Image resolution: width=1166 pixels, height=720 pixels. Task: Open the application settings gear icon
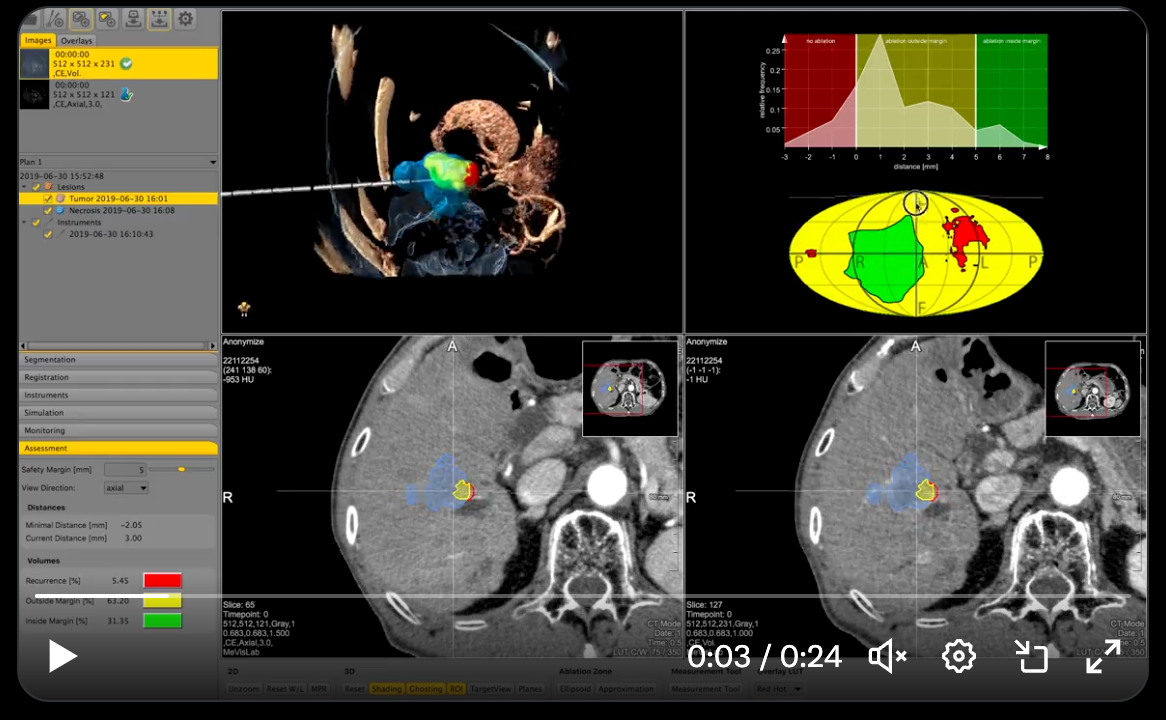[x=186, y=19]
